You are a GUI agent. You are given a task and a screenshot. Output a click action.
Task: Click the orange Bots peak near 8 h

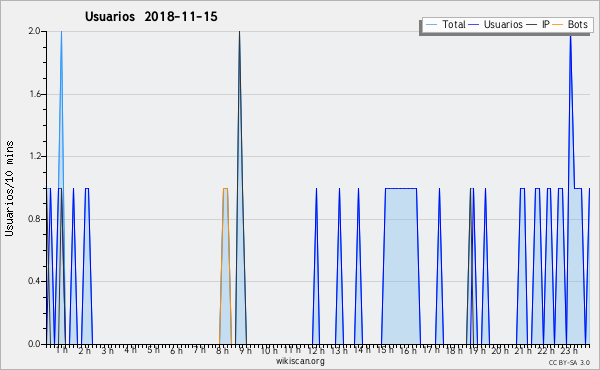click(x=225, y=189)
